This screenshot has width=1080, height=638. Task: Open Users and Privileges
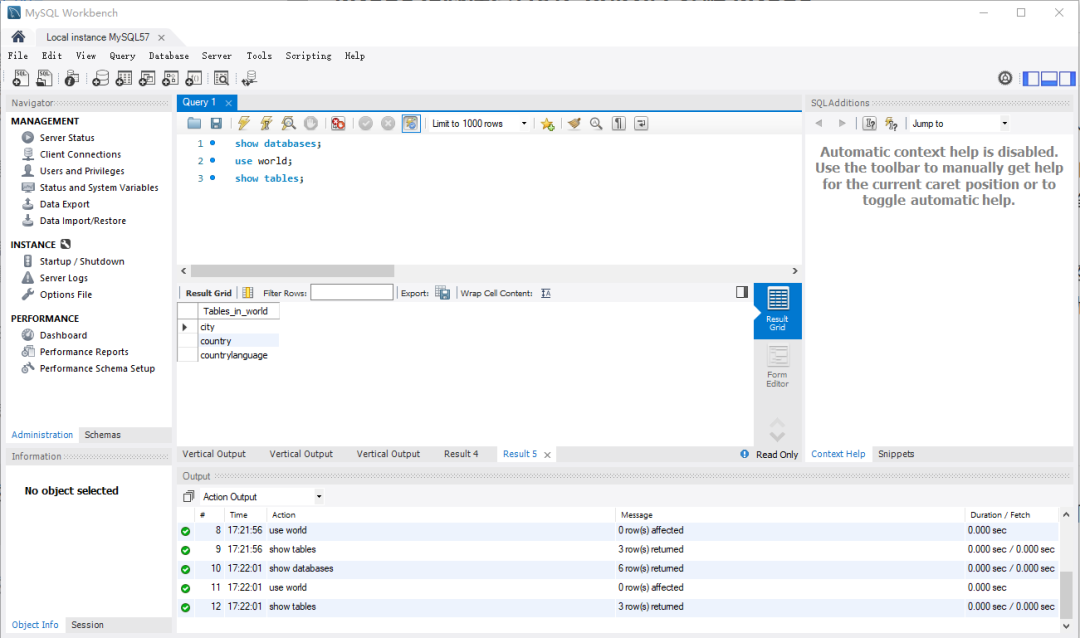(x=82, y=171)
